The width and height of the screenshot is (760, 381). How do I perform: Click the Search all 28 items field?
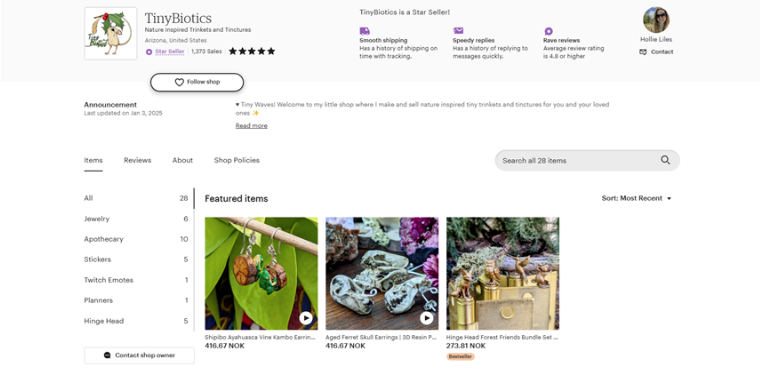coord(587,160)
